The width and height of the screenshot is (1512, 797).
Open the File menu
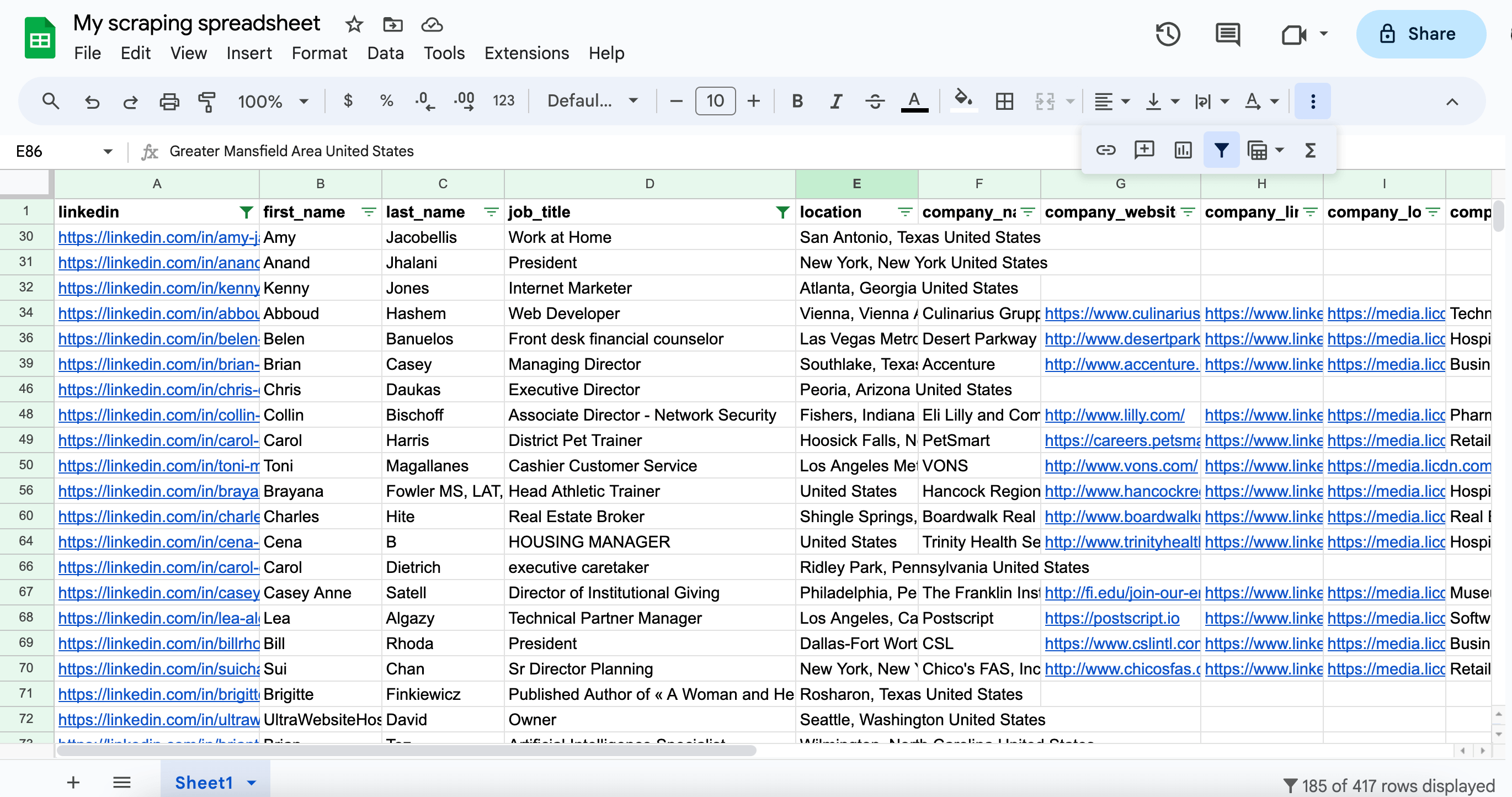click(87, 53)
